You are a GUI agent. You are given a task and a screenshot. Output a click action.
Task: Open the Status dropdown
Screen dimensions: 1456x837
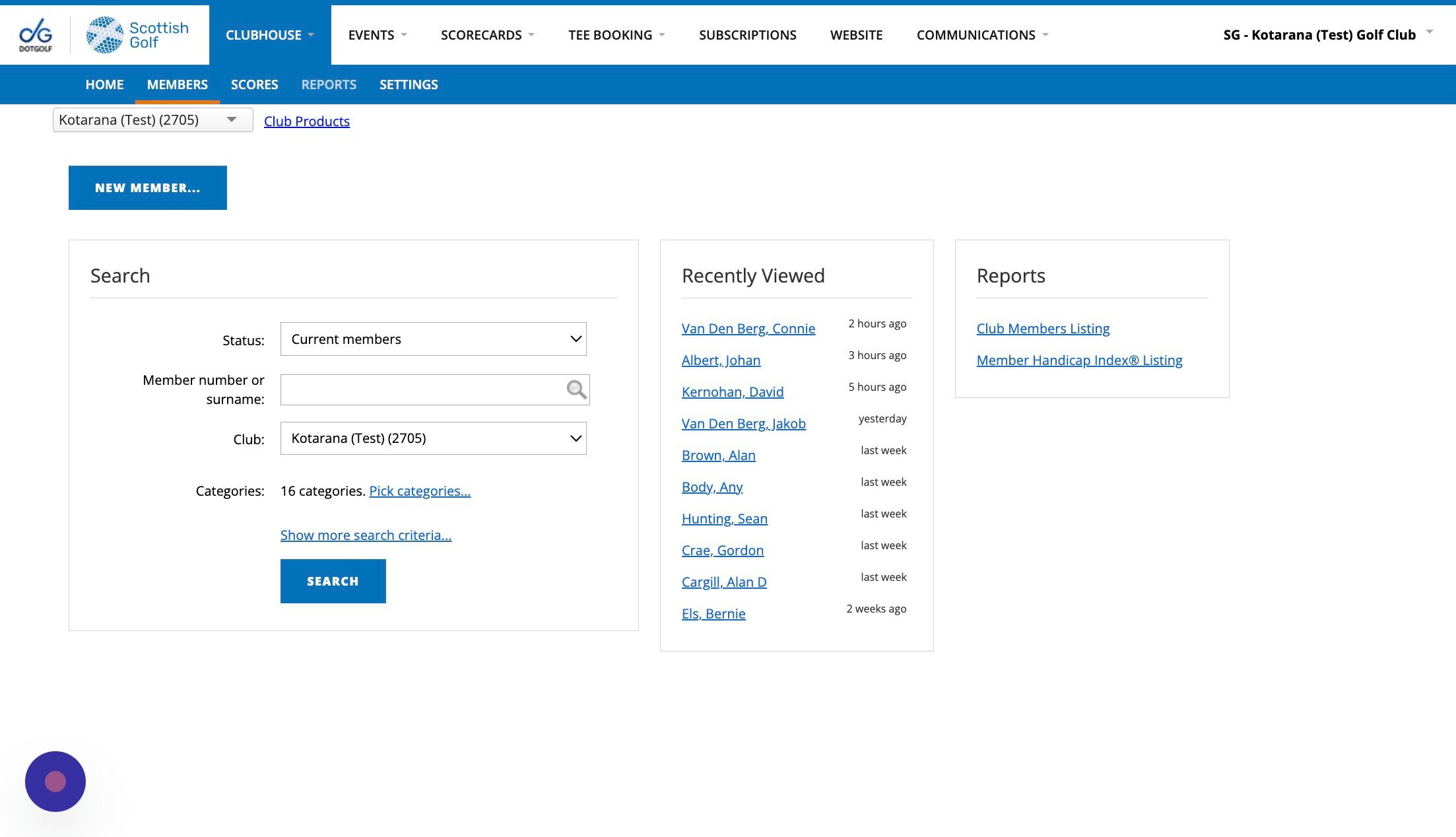click(433, 339)
